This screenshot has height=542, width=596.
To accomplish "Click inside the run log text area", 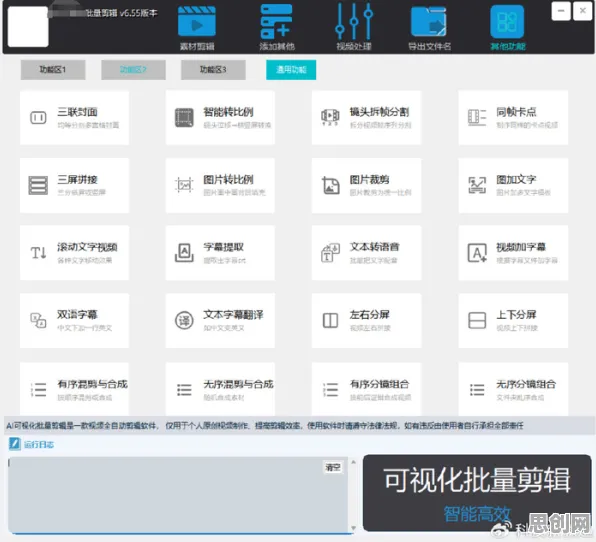I will coord(178,495).
